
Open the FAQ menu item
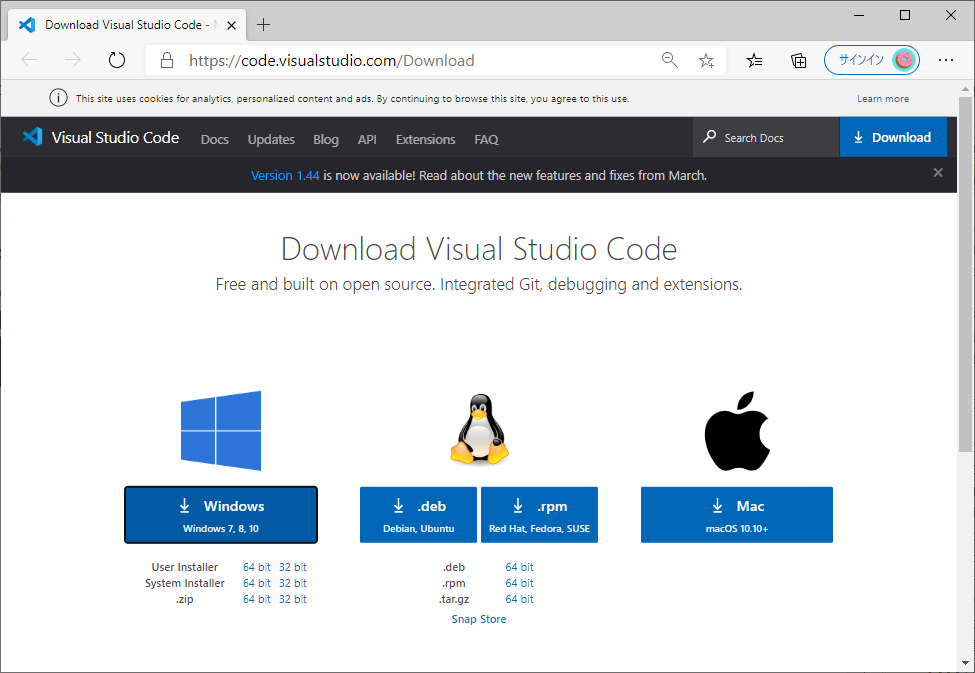coord(486,139)
